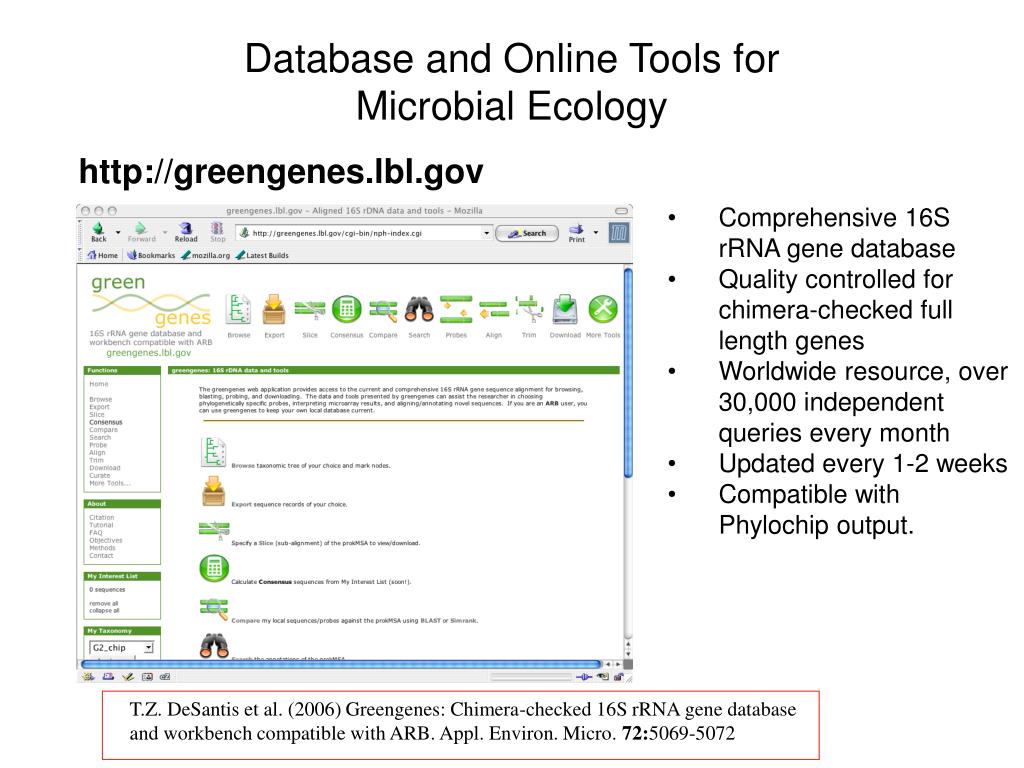Open Tutorial link in About panel

tap(101, 525)
